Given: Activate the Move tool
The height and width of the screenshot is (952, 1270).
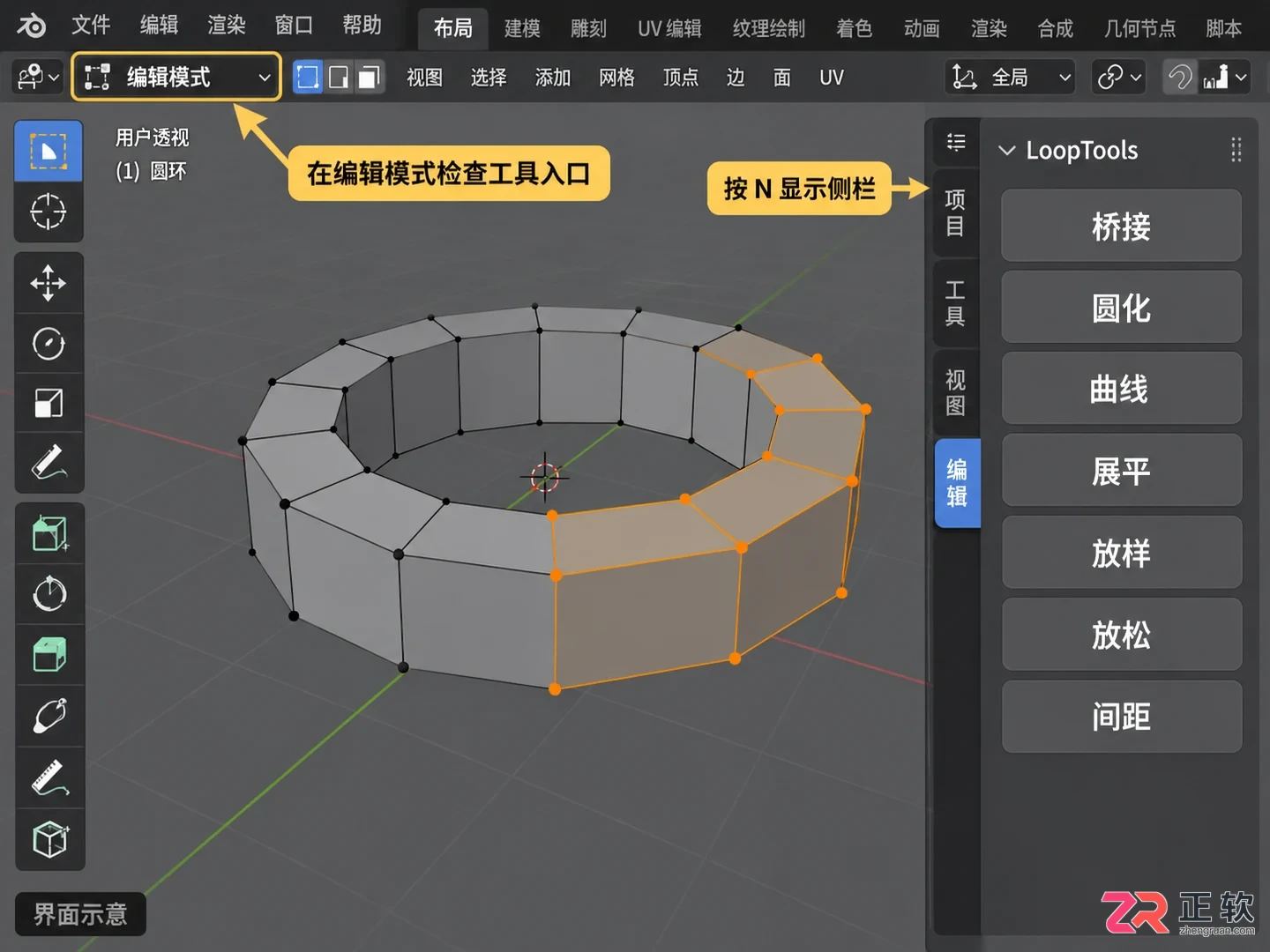Looking at the screenshot, I should coord(49,283).
